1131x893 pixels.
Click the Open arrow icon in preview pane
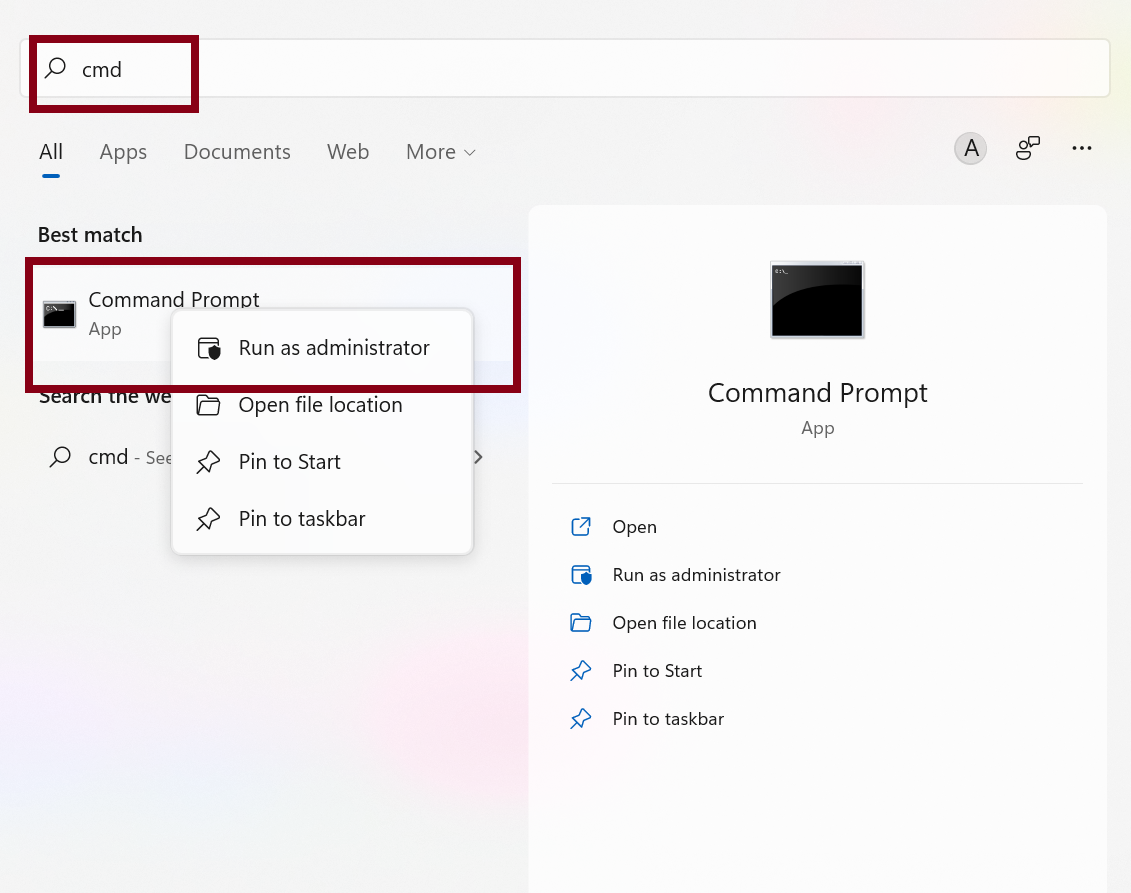pos(581,527)
